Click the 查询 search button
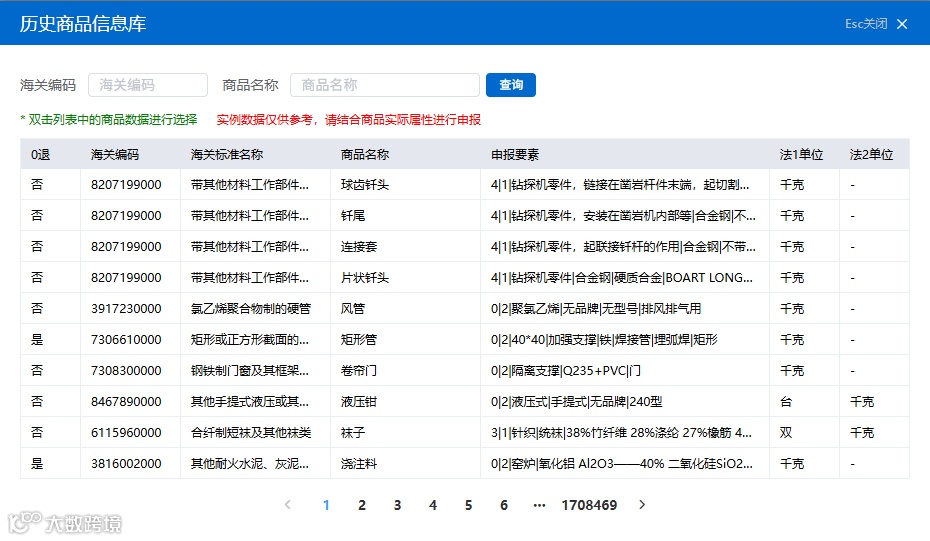930x541 pixels. [511, 85]
